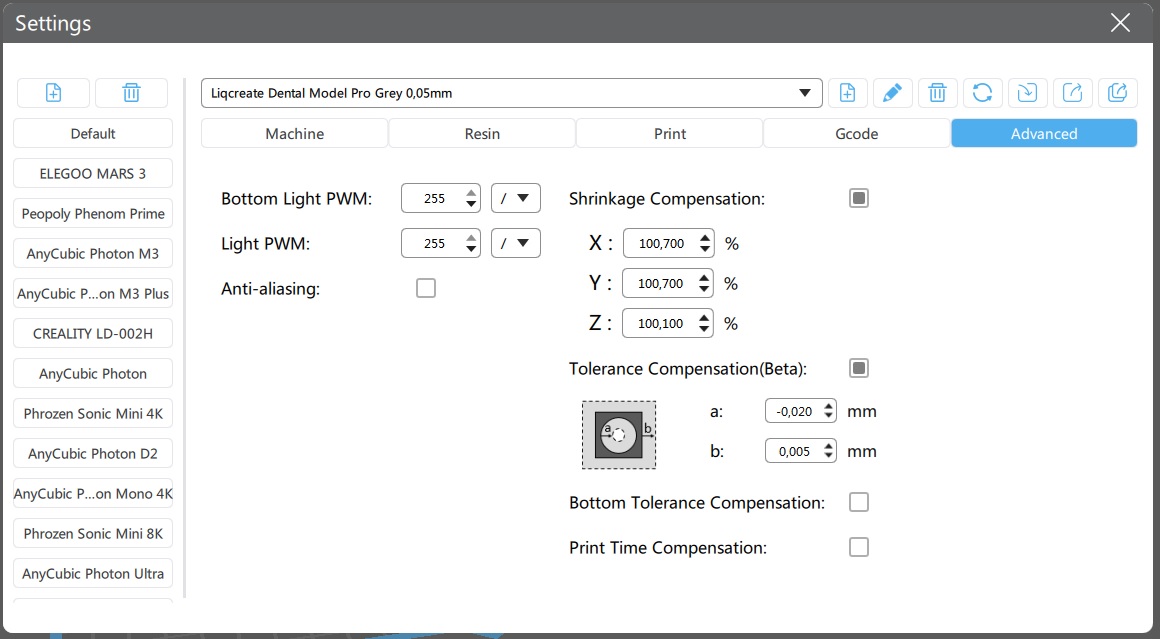Enable the Anti-aliasing checkbox
Screen dimensions: 1160x639
(426, 289)
